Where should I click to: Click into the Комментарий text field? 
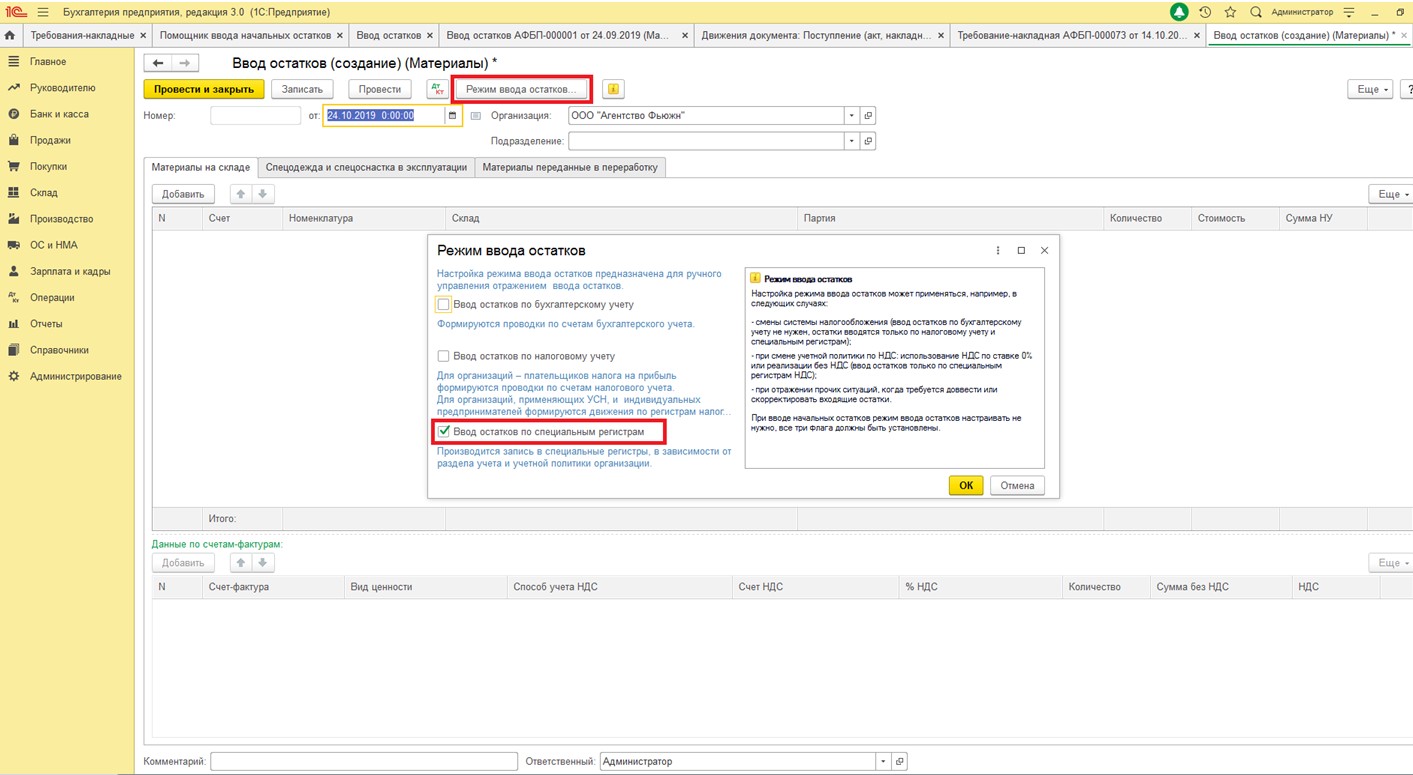pyautogui.click(x=363, y=762)
